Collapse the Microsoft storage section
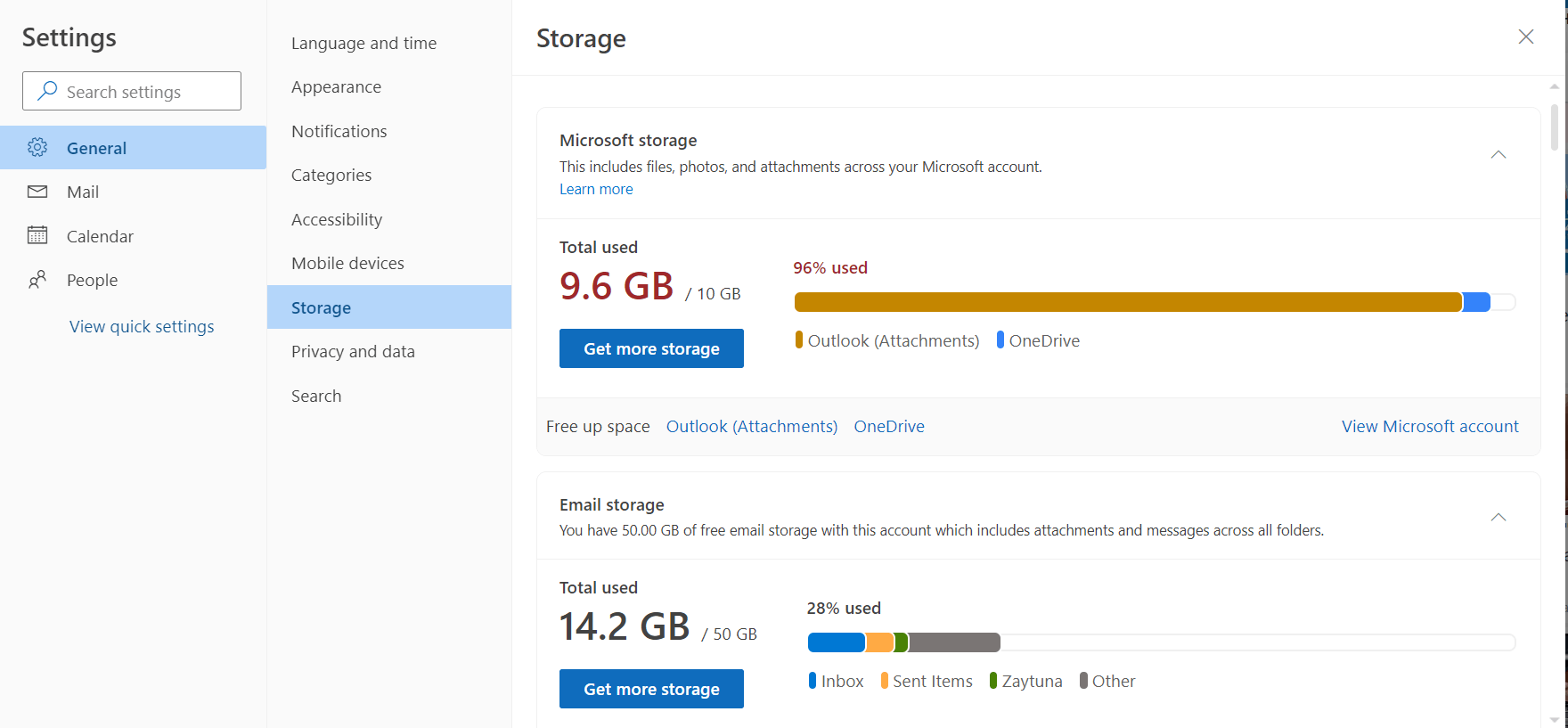 point(1499,155)
